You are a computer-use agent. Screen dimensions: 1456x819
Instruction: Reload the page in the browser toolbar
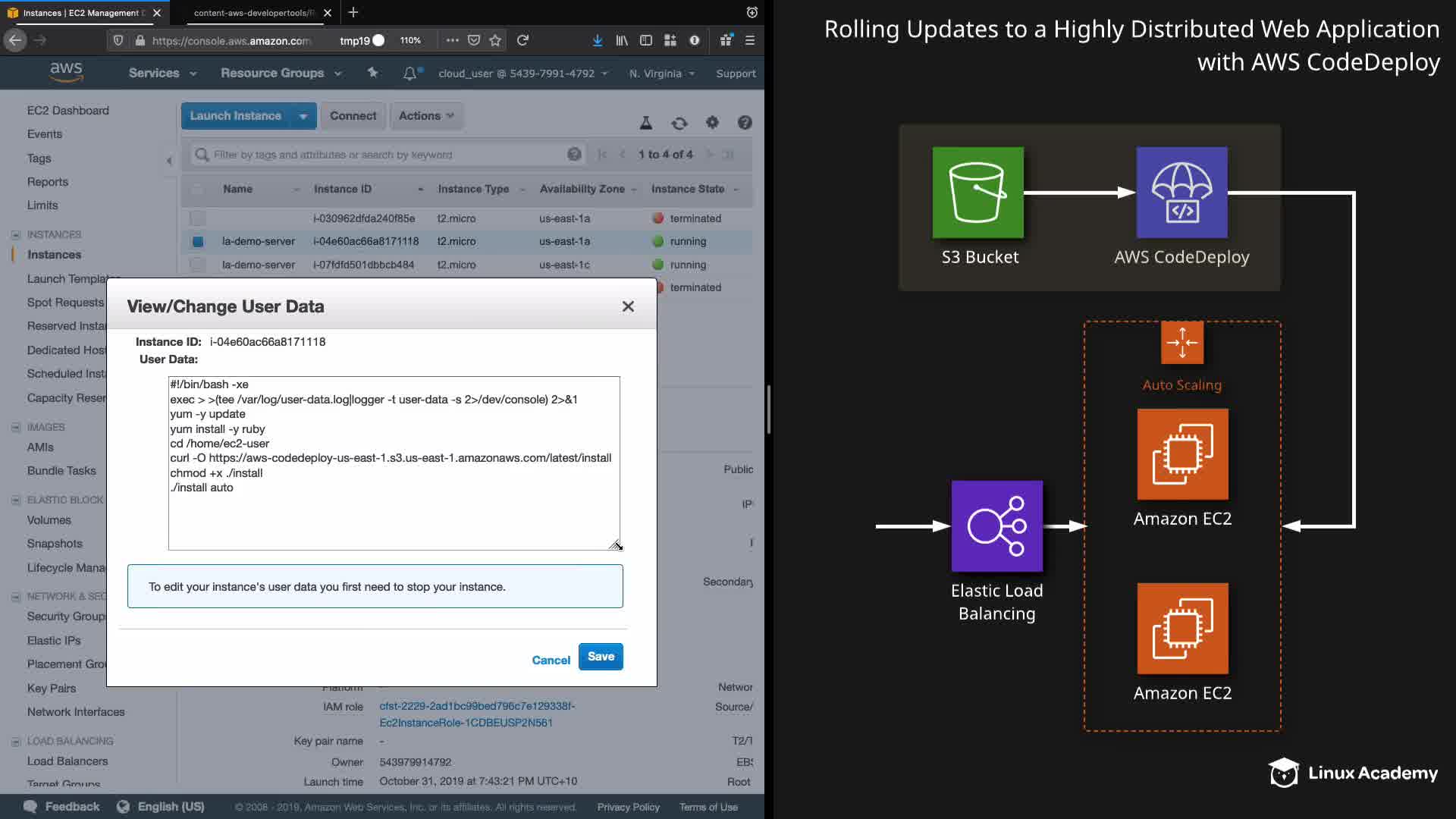[x=522, y=40]
